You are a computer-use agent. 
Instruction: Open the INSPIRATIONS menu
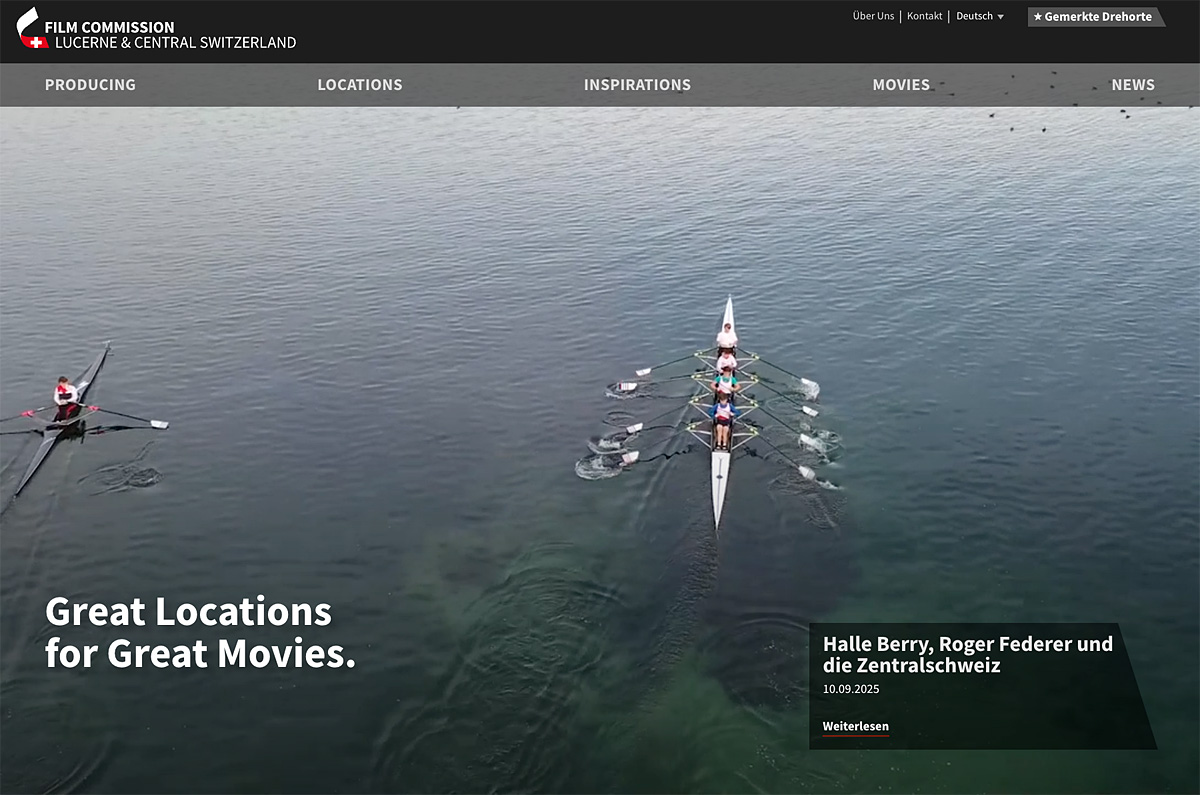click(637, 85)
